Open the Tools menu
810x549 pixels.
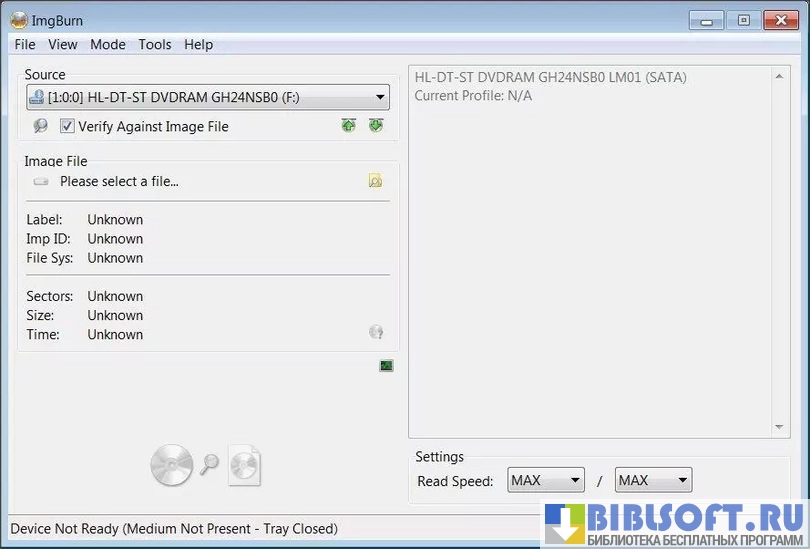155,44
